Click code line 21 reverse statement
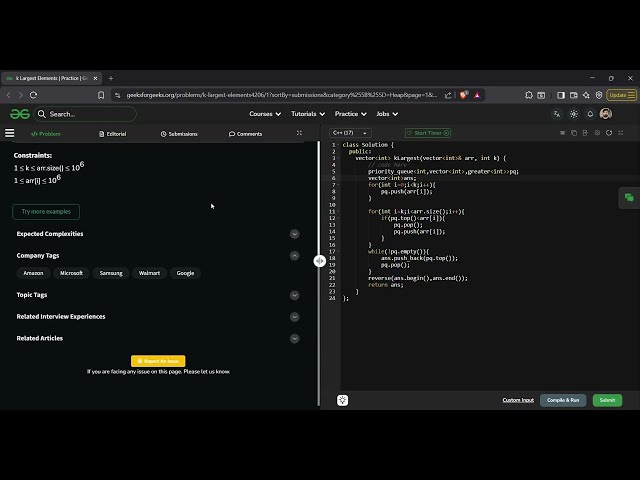The image size is (640, 480). click(418, 278)
